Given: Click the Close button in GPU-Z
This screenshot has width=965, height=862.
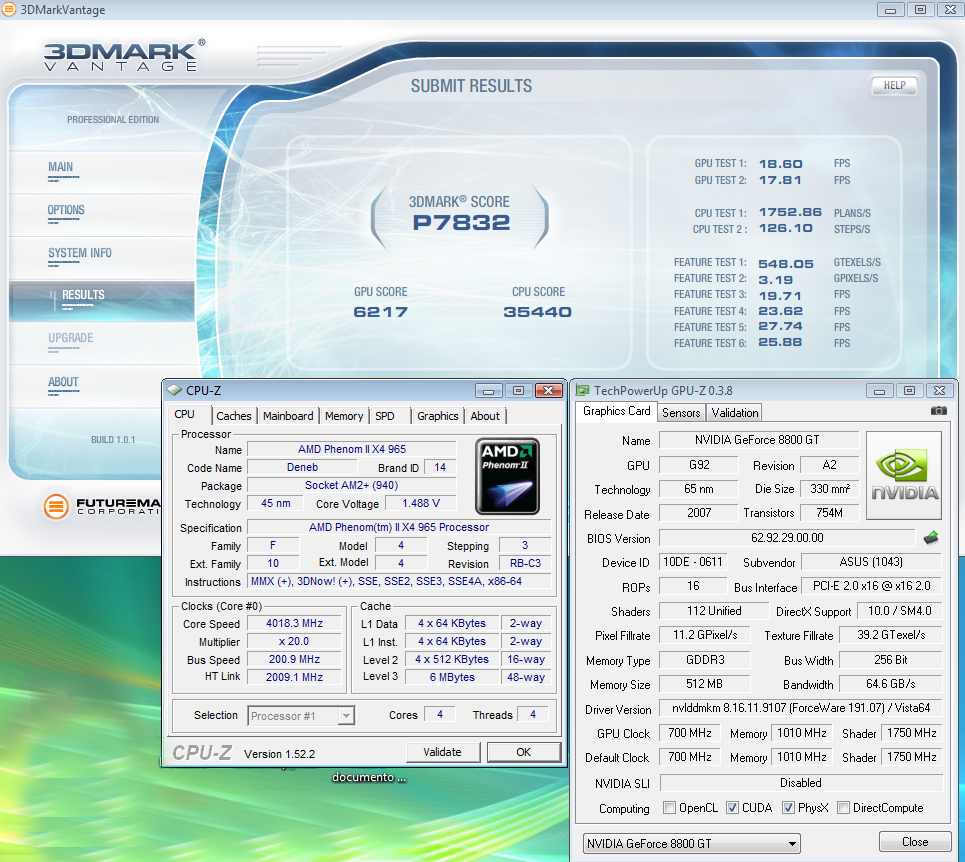Looking at the screenshot, I should (915, 842).
